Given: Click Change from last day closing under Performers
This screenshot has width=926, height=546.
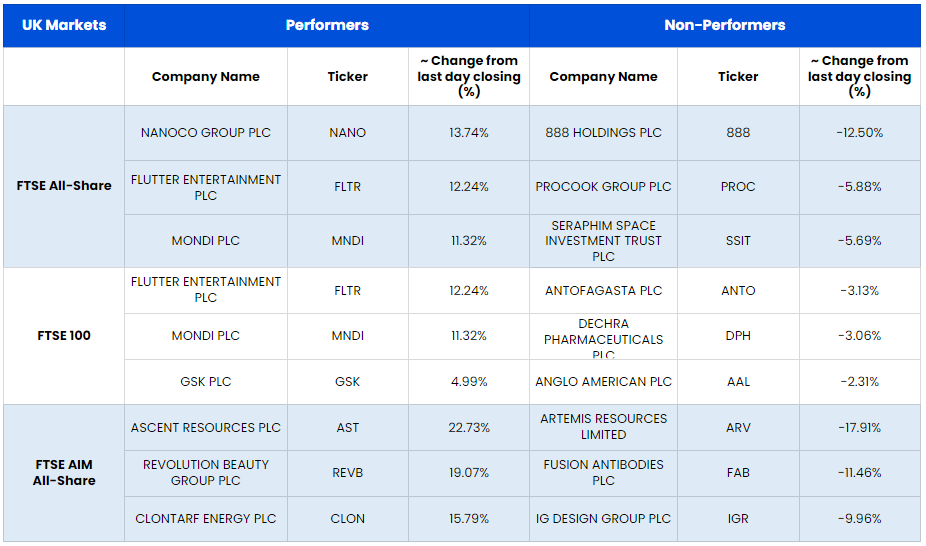Looking at the screenshot, I should click(x=469, y=76).
